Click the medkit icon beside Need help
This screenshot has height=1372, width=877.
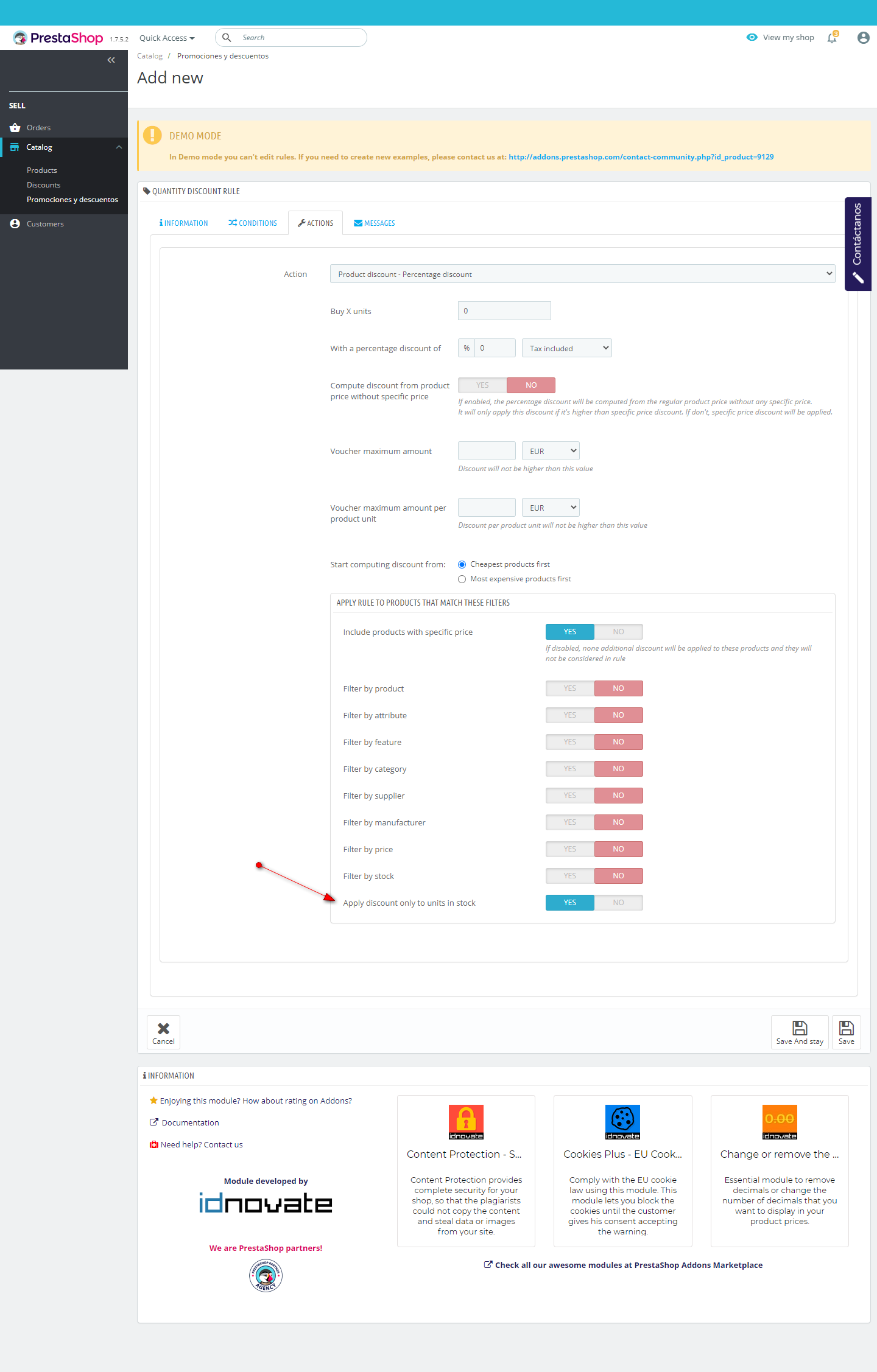point(154,1144)
